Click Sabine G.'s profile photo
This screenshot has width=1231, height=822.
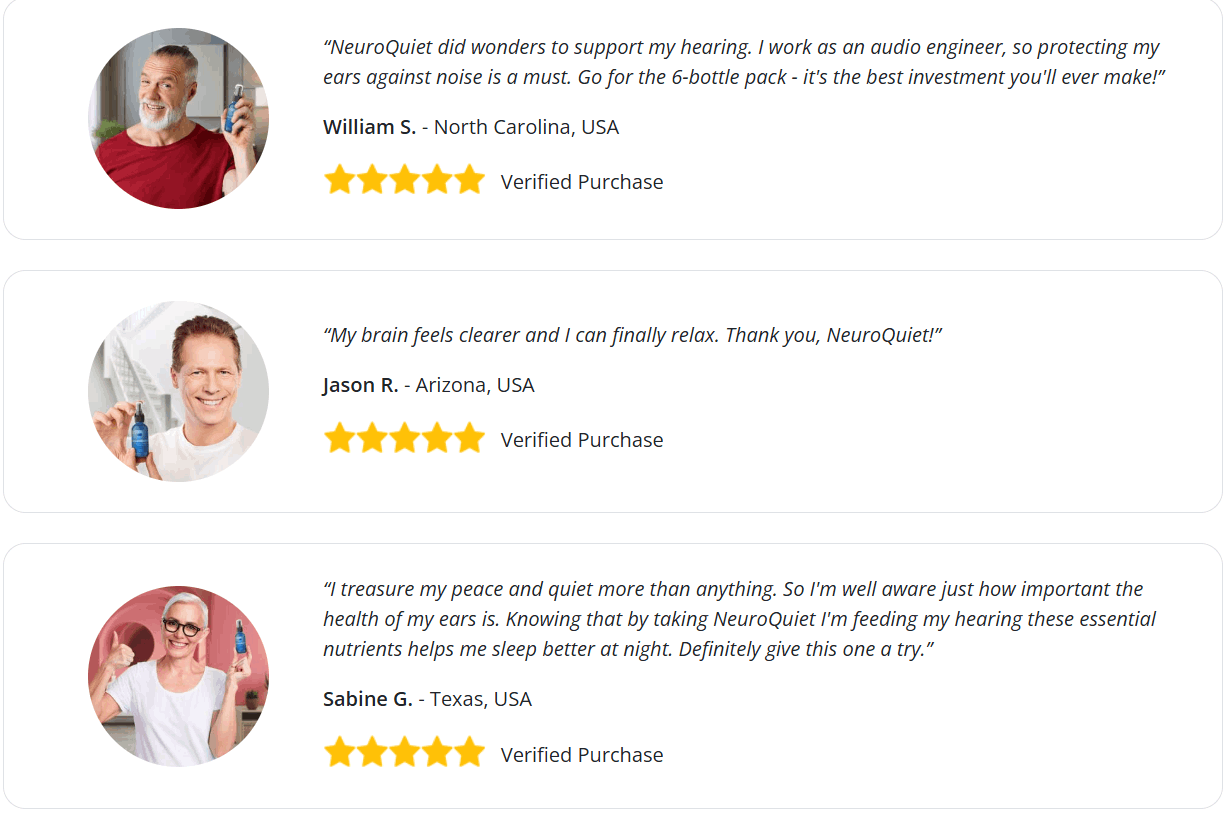(x=178, y=676)
